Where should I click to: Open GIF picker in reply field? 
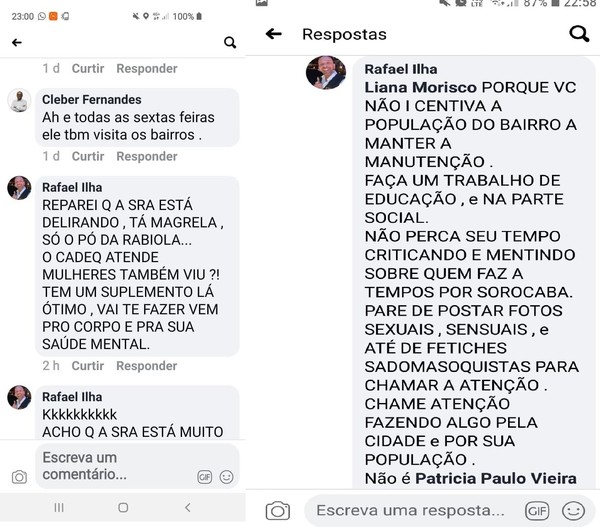[x=537, y=510]
